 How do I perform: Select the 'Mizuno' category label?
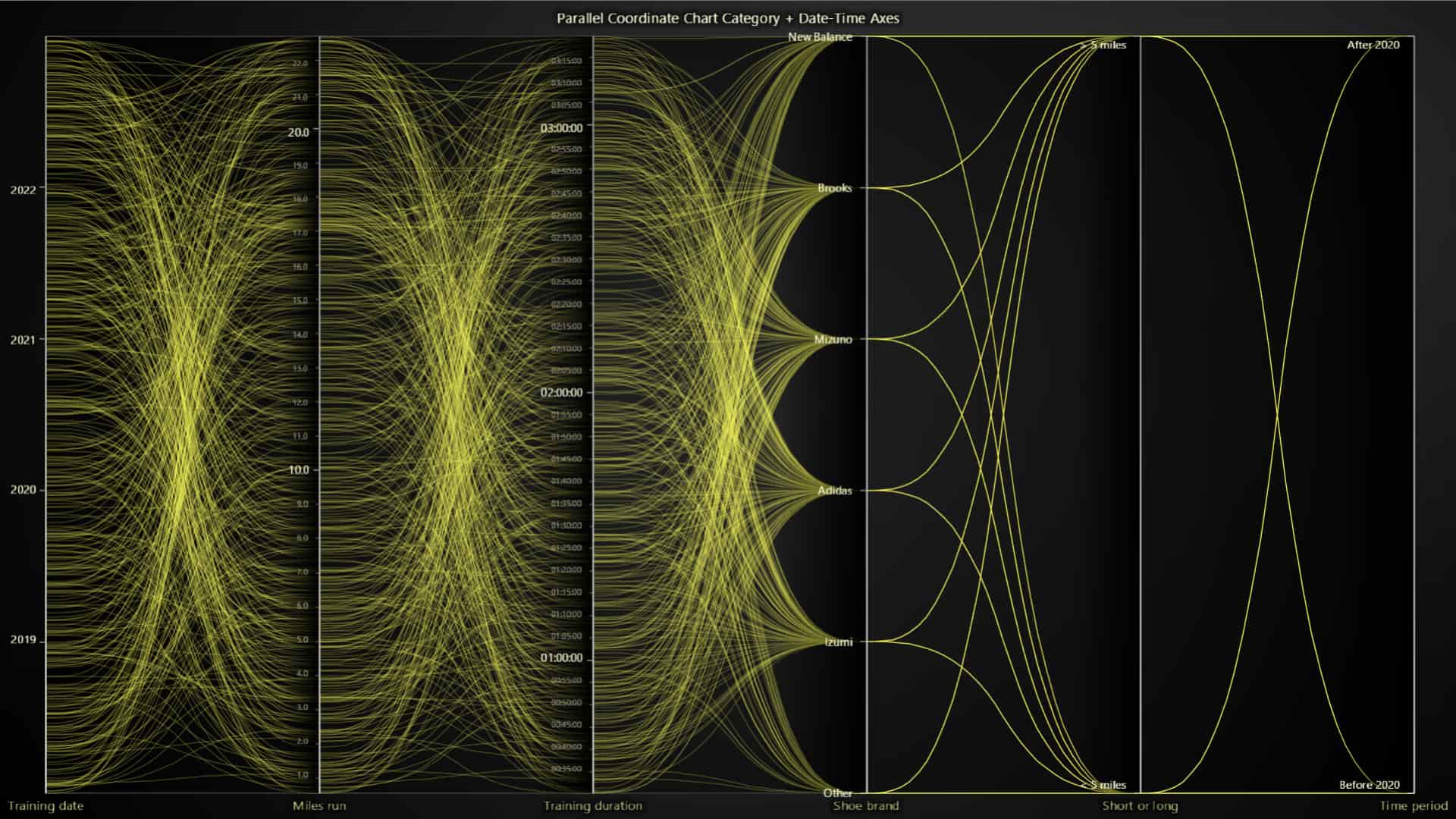(x=833, y=339)
